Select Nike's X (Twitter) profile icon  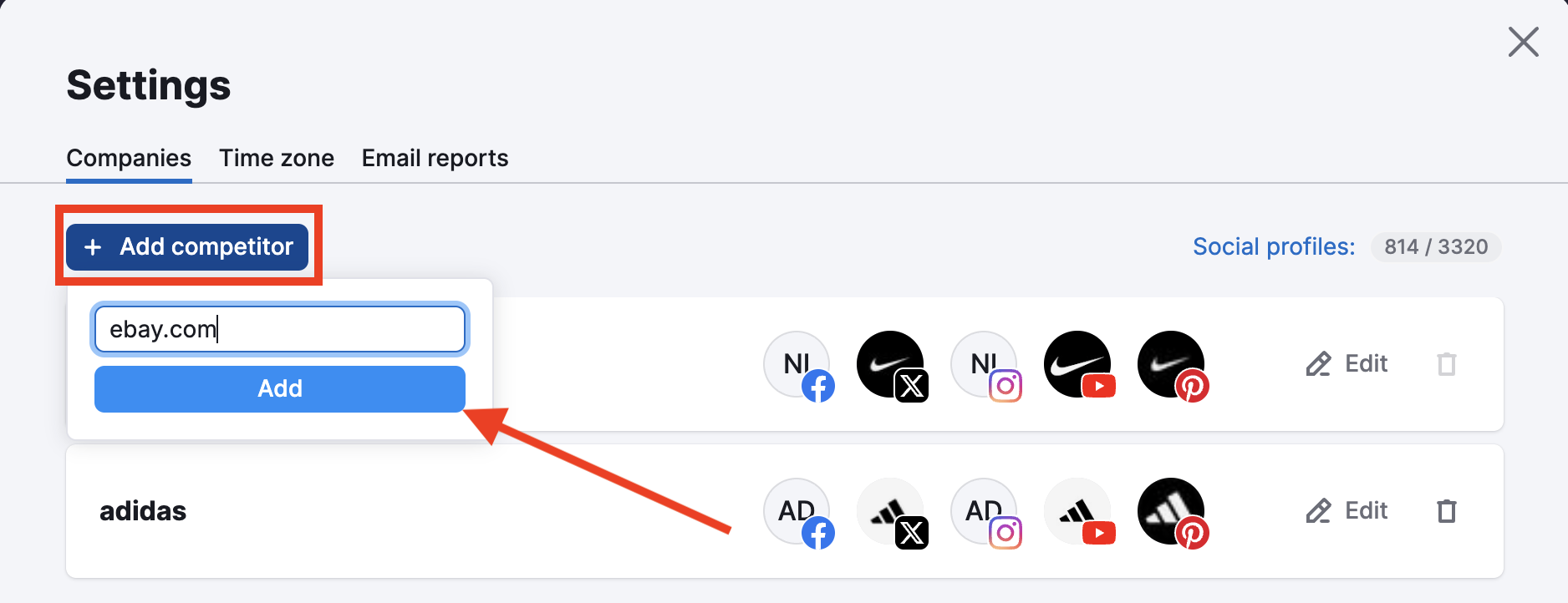[892, 366]
